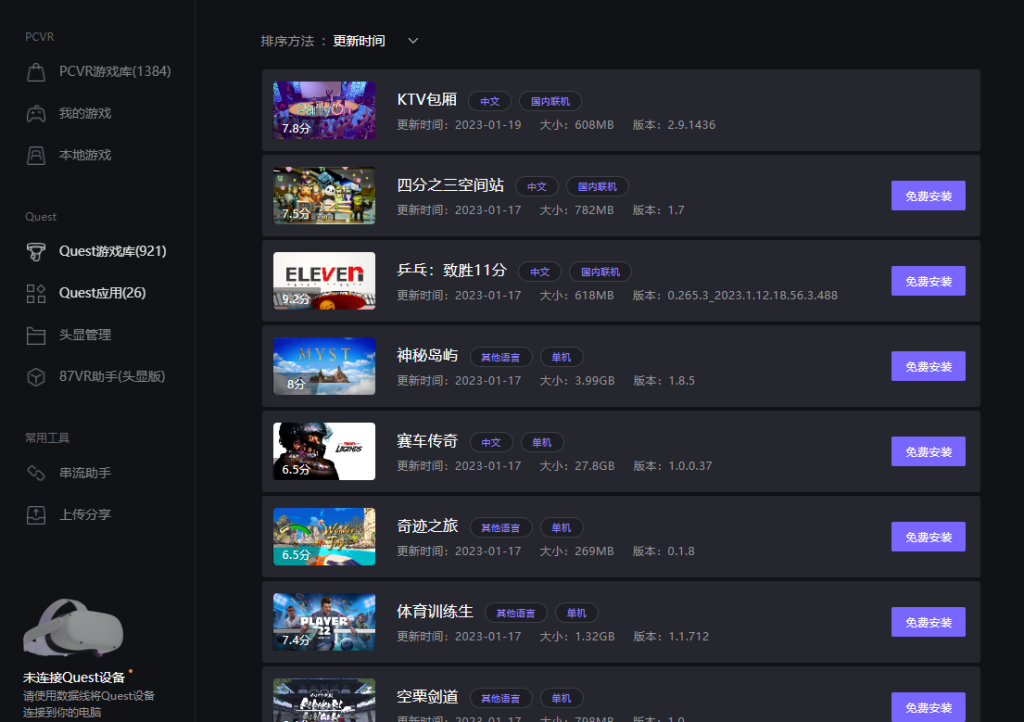Install 乒乓：致胜11分 for free
1024x722 pixels.
point(927,281)
